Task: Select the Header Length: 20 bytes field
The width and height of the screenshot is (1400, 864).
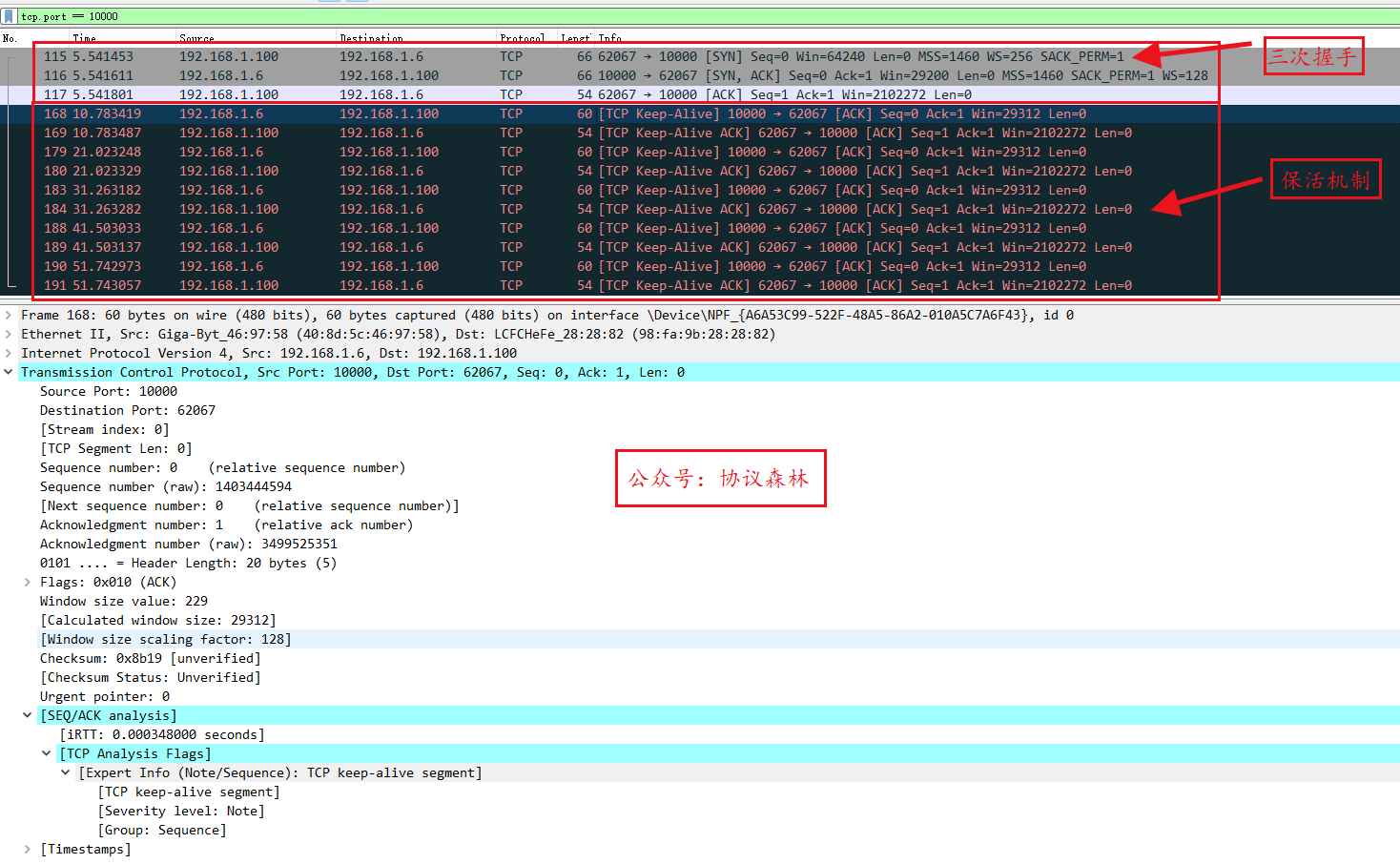Action: click(x=189, y=563)
